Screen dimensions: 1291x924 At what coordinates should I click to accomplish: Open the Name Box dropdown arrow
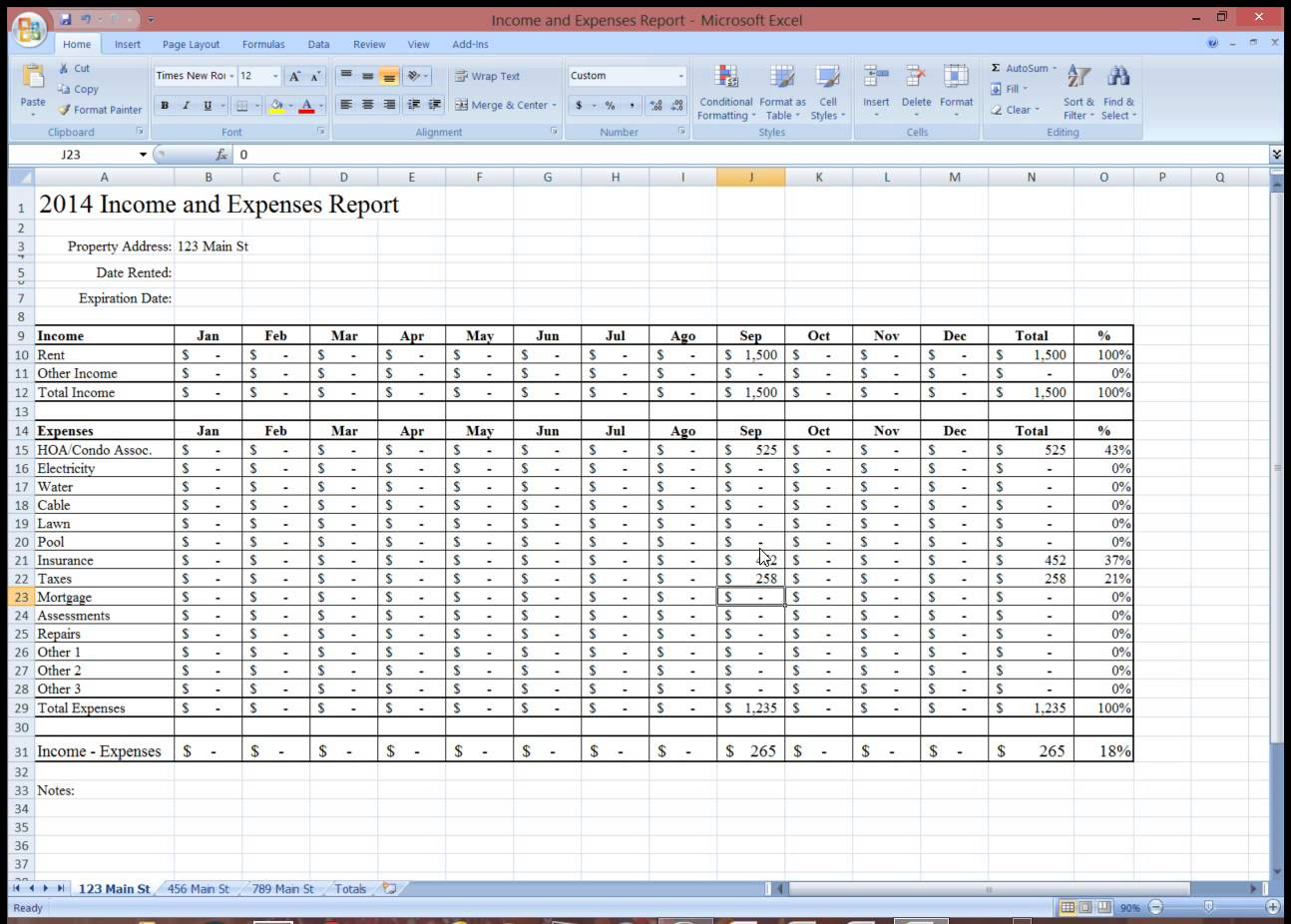pyautogui.click(x=143, y=155)
